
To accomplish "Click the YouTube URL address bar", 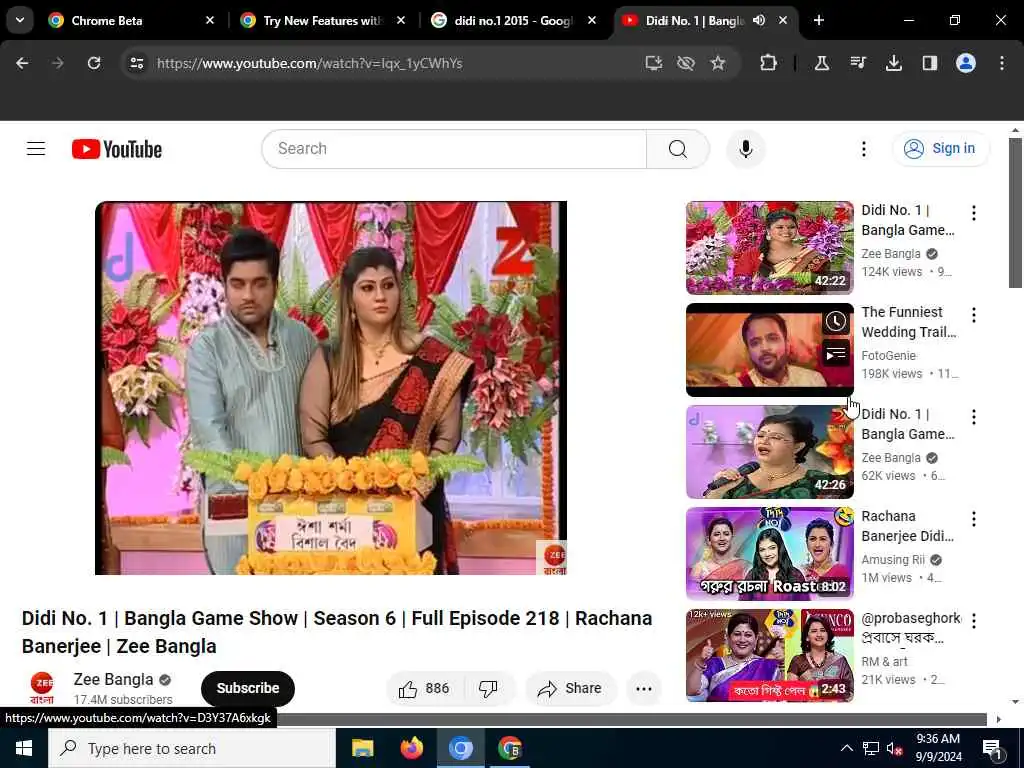I will [392, 63].
